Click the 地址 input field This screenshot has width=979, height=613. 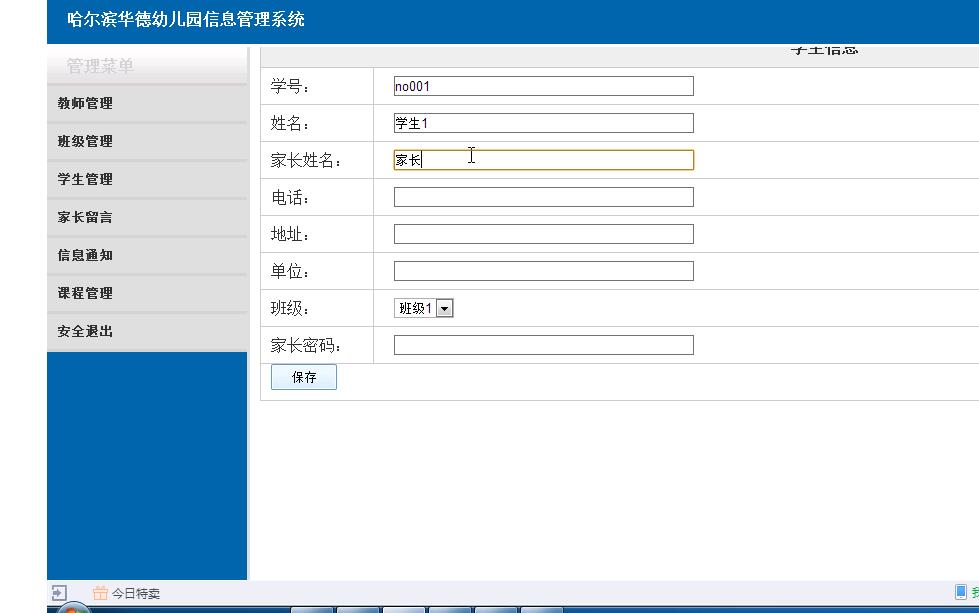[x=543, y=234]
